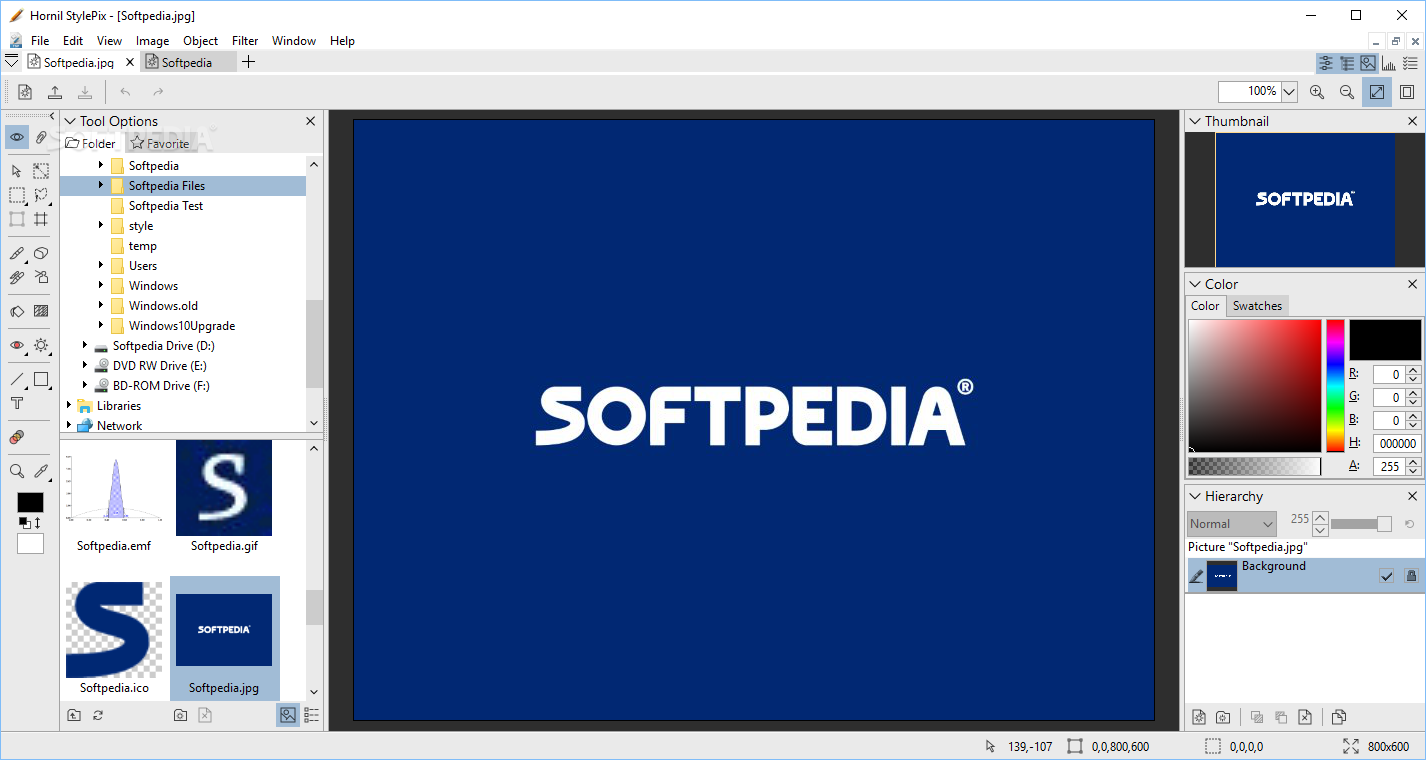The height and width of the screenshot is (760, 1426).
Task: Select the brightness dodge tool
Action: point(41,345)
